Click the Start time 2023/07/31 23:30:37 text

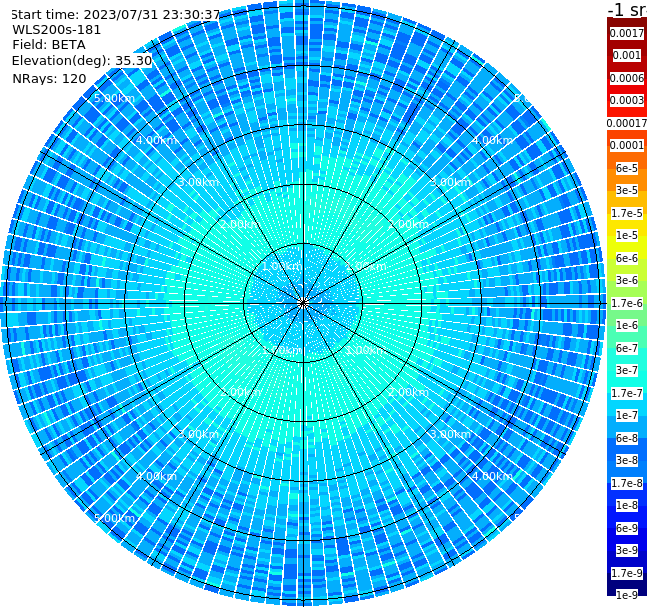(115, 15)
